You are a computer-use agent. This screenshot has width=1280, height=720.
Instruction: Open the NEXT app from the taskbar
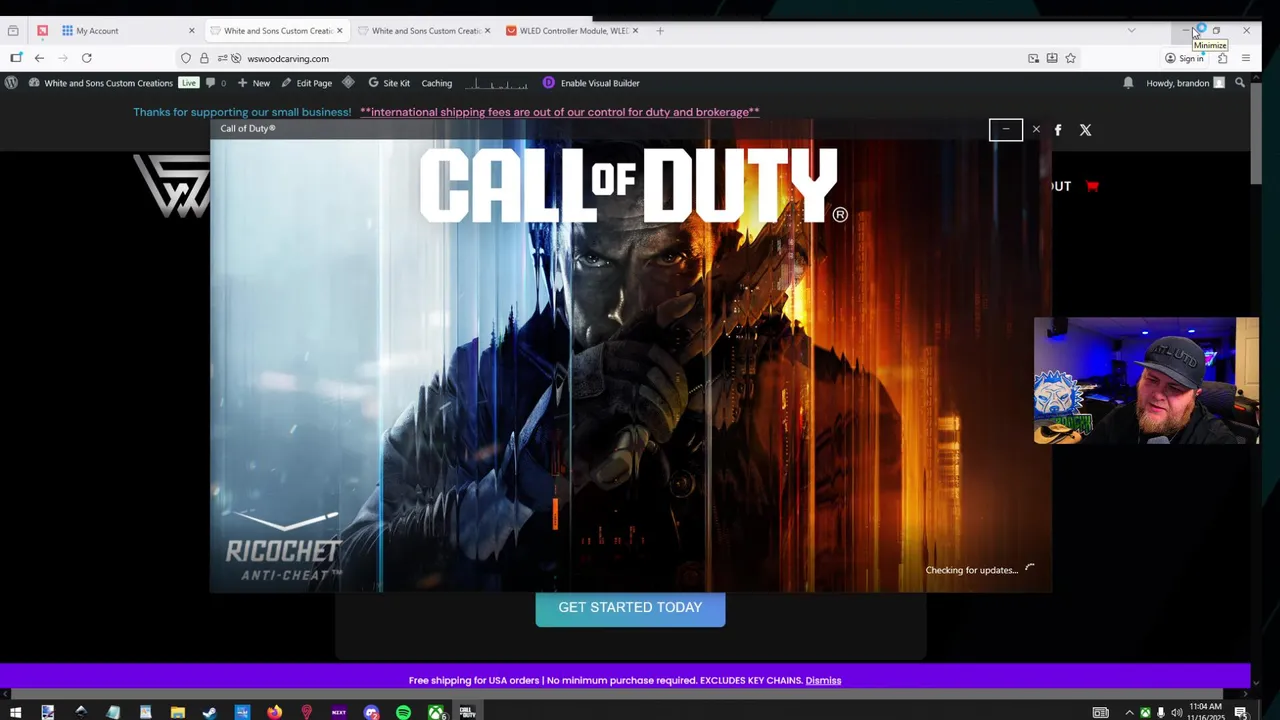click(339, 712)
